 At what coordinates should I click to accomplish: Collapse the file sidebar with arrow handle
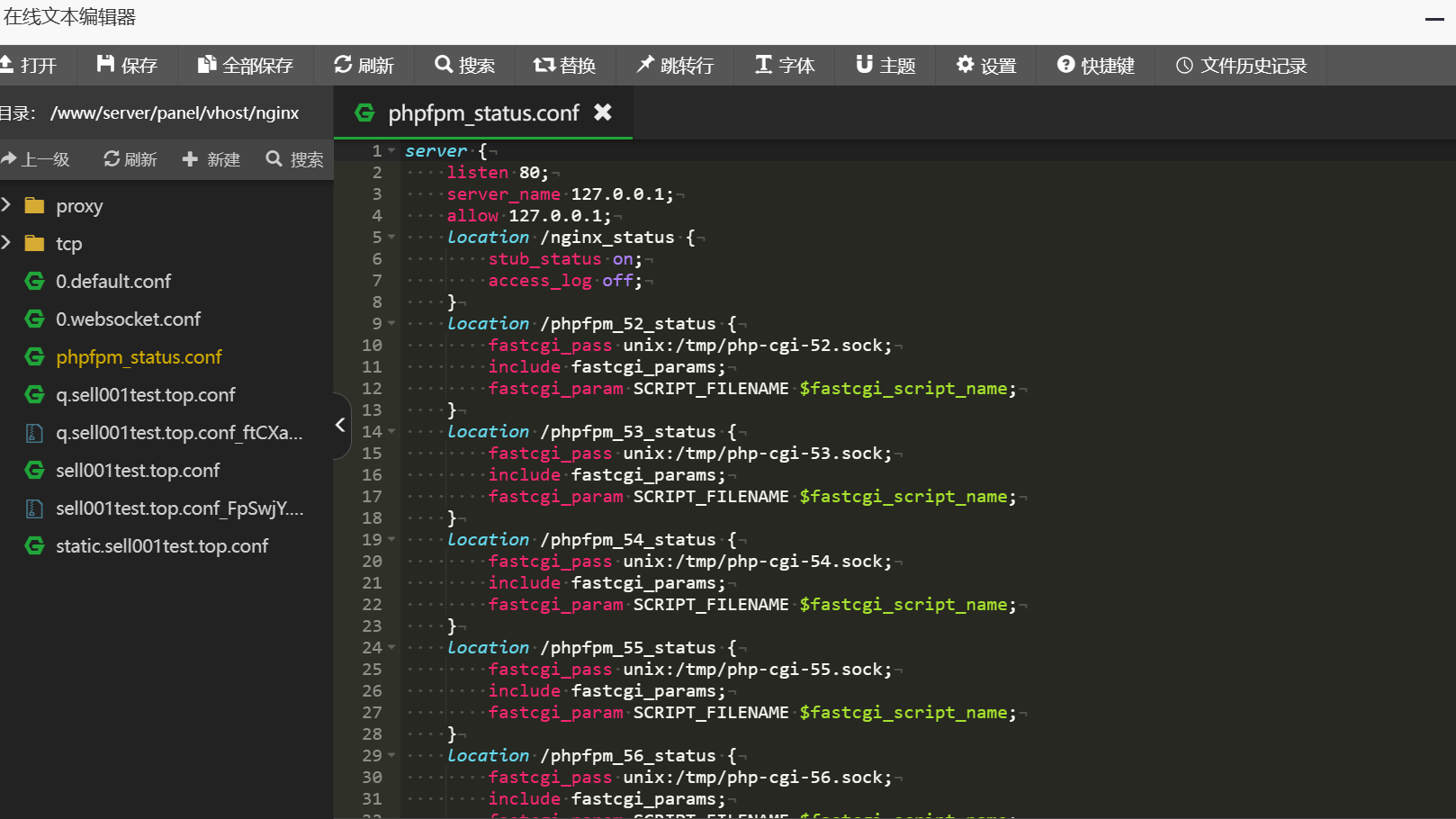pos(340,425)
